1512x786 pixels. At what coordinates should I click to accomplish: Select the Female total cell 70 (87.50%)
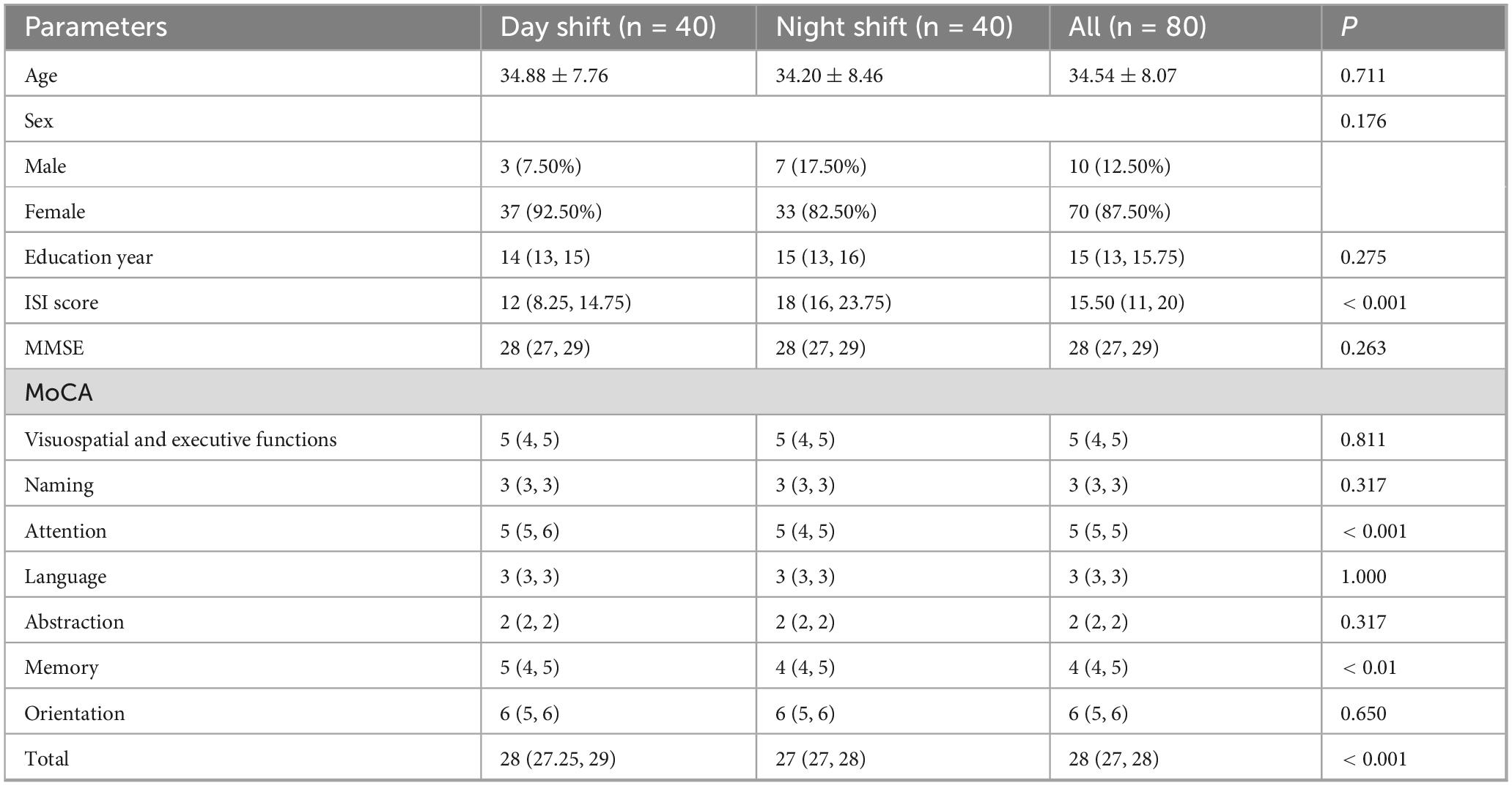click(x=1119, y=212)
